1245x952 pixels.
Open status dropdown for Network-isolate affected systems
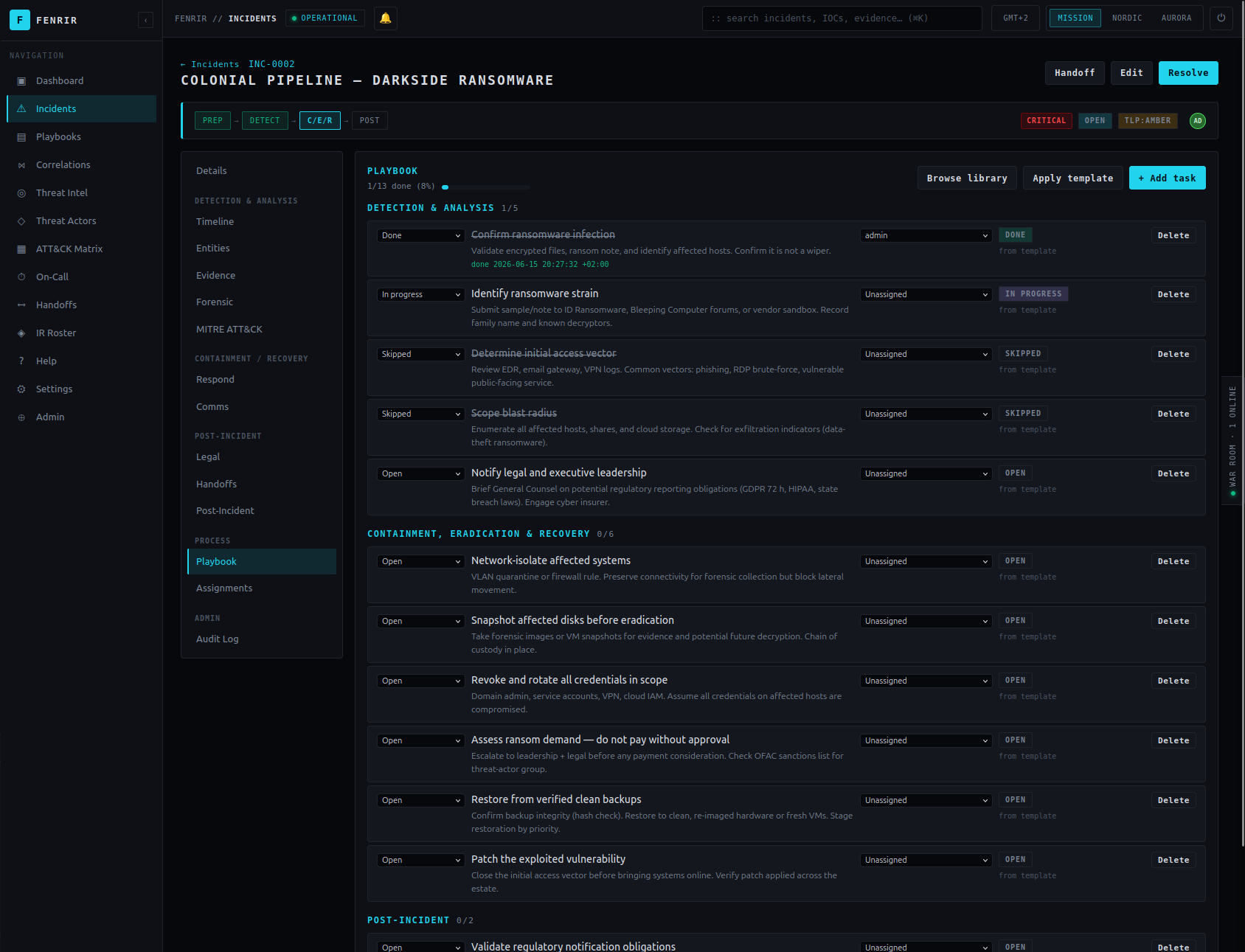coord(421,562)
